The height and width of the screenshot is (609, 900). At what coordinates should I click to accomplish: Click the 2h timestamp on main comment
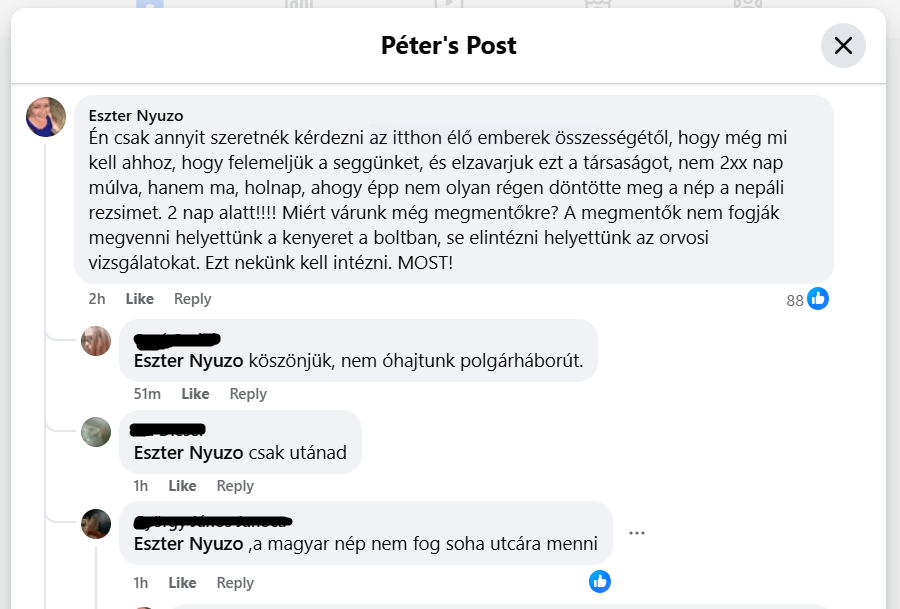[97, 299]
